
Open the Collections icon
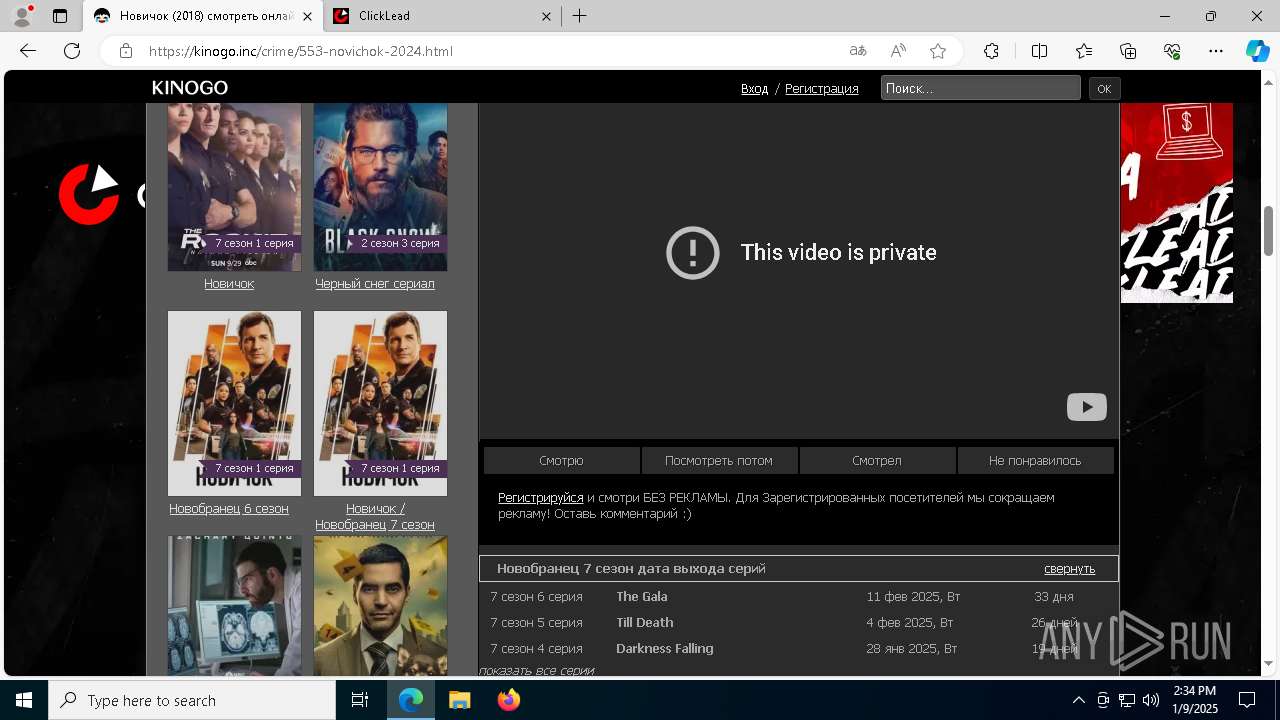click(x=1128, y=51)
